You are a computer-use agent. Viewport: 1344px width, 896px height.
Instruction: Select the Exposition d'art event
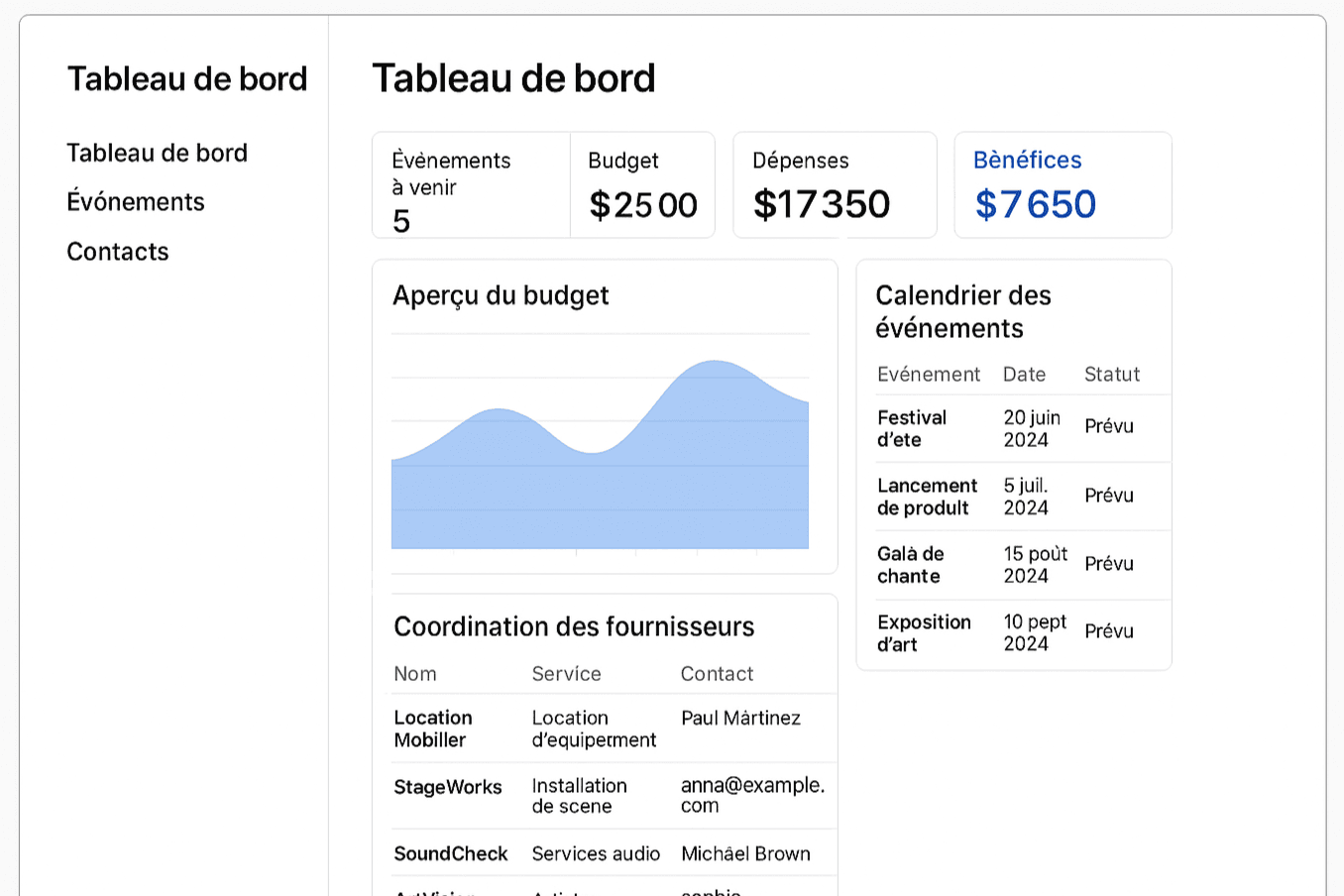coord(924,632)
